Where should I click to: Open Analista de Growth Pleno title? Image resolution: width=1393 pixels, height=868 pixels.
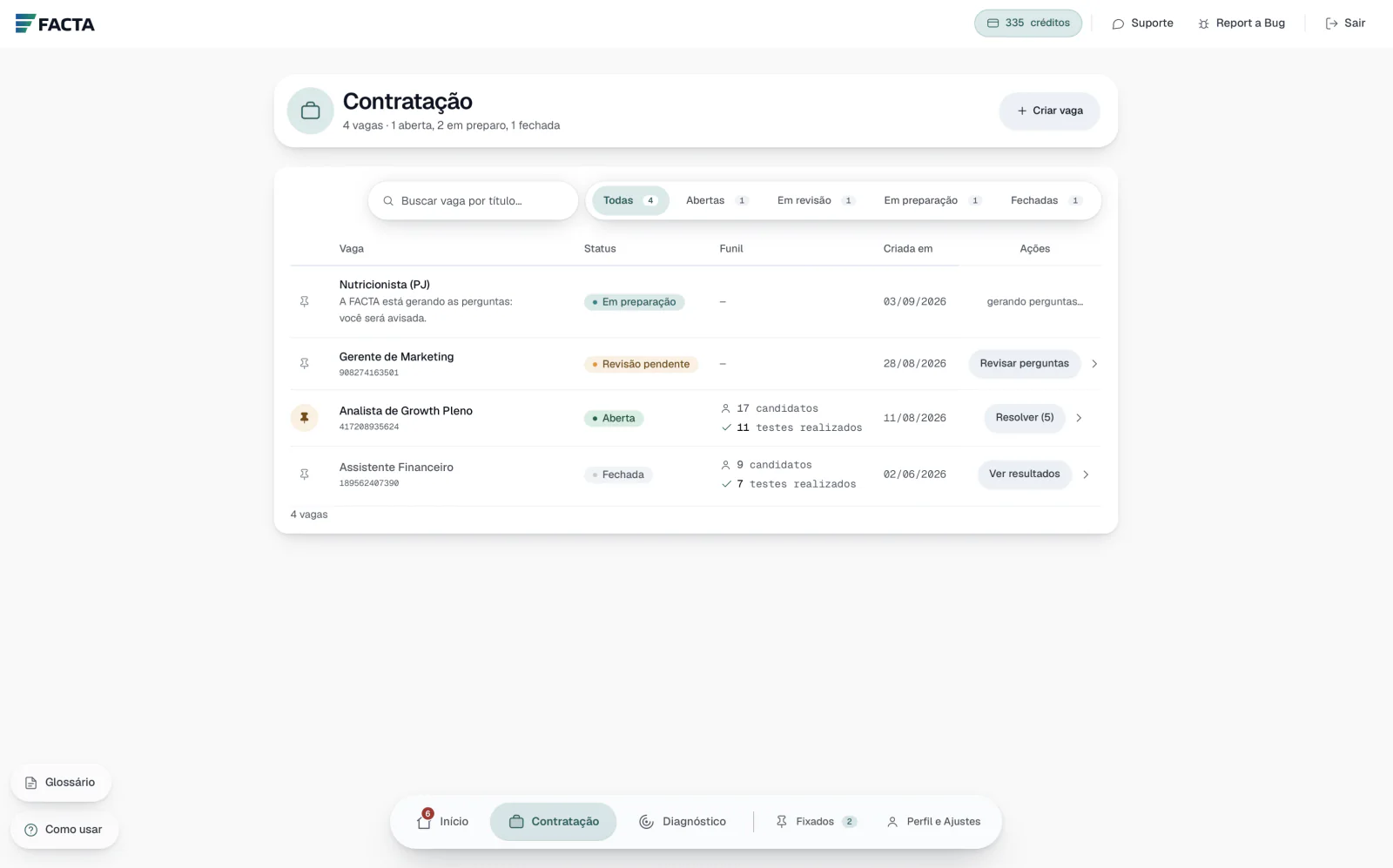[406, 411]
